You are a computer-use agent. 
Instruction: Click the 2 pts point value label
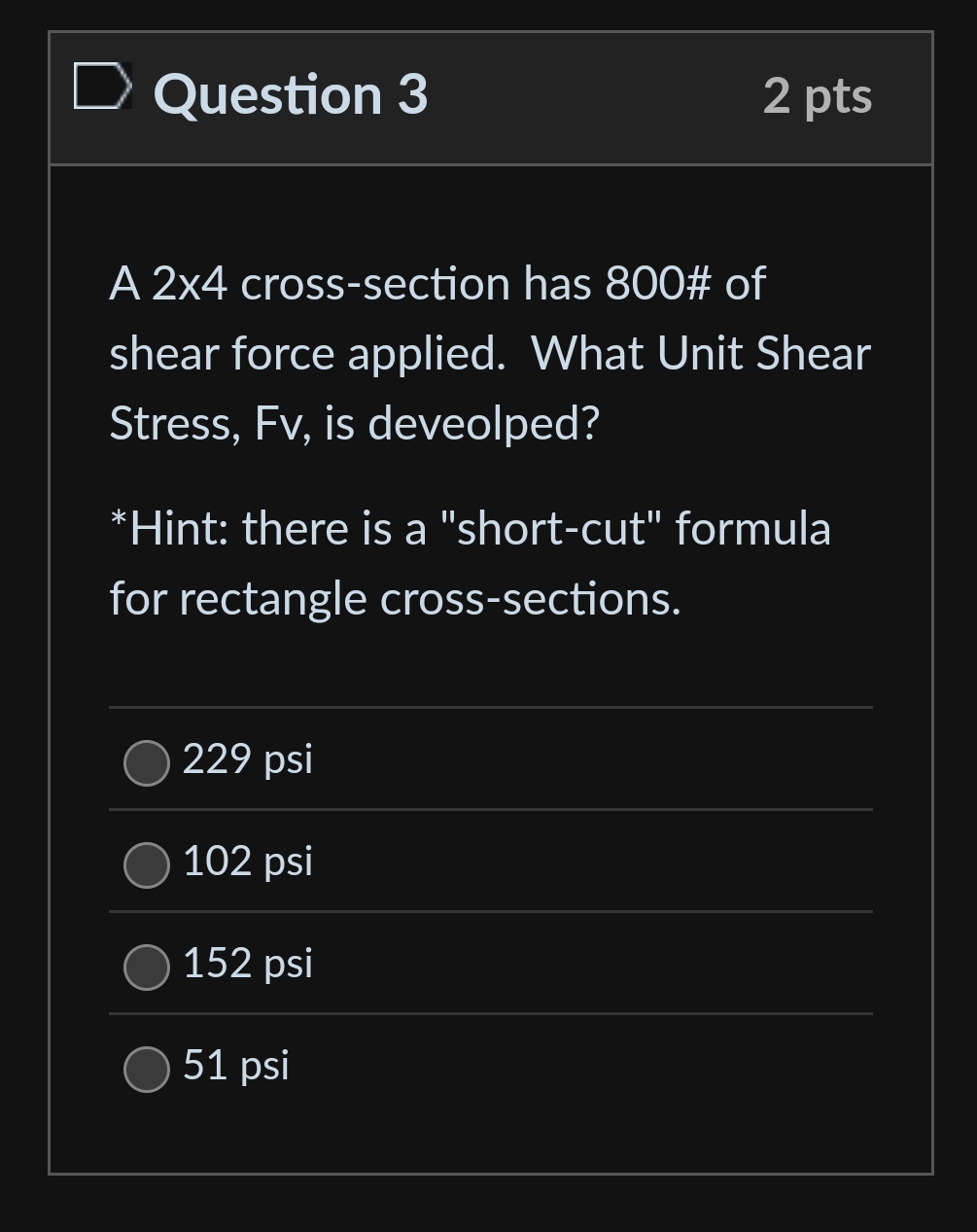point(818,94)
